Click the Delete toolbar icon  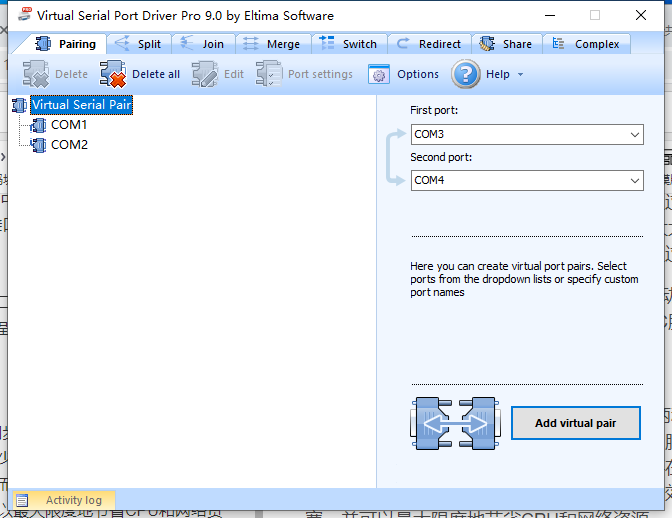tap(36, 74)
